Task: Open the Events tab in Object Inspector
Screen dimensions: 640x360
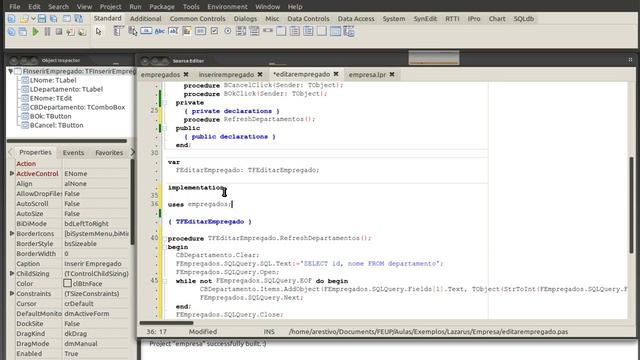Action: (73, 153)
